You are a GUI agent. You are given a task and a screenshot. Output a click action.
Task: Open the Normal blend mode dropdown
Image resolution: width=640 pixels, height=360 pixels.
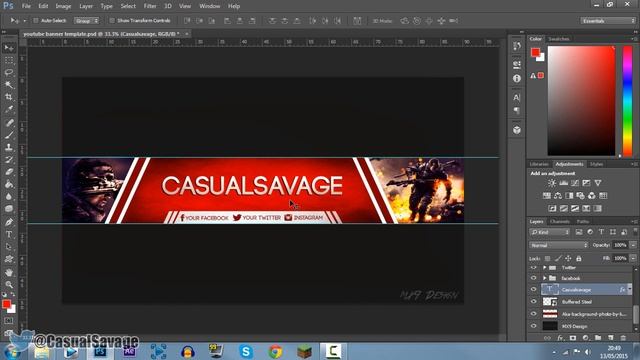[x=558, y=245]
